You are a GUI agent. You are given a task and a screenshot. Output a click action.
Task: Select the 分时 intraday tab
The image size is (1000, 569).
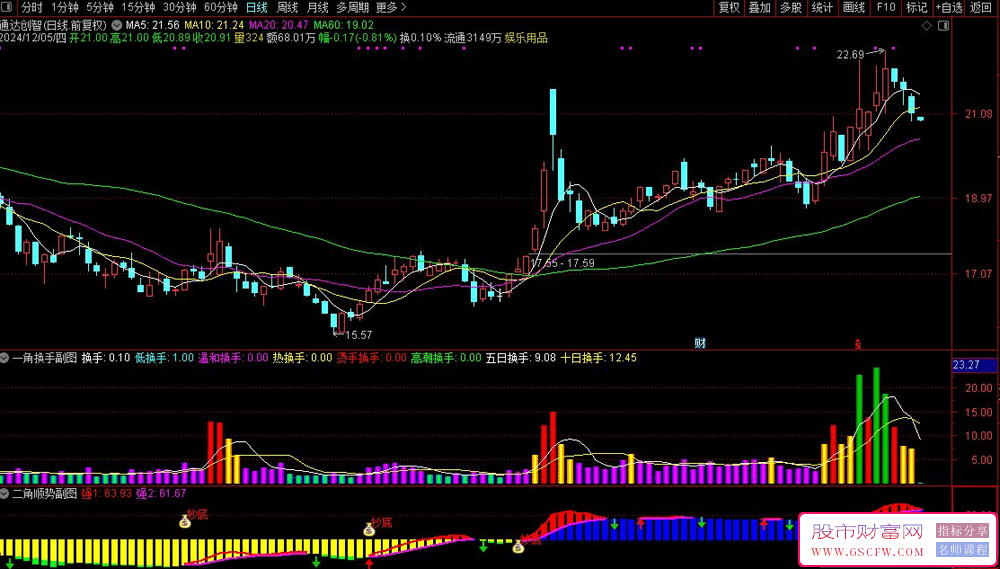click(32, 8)
